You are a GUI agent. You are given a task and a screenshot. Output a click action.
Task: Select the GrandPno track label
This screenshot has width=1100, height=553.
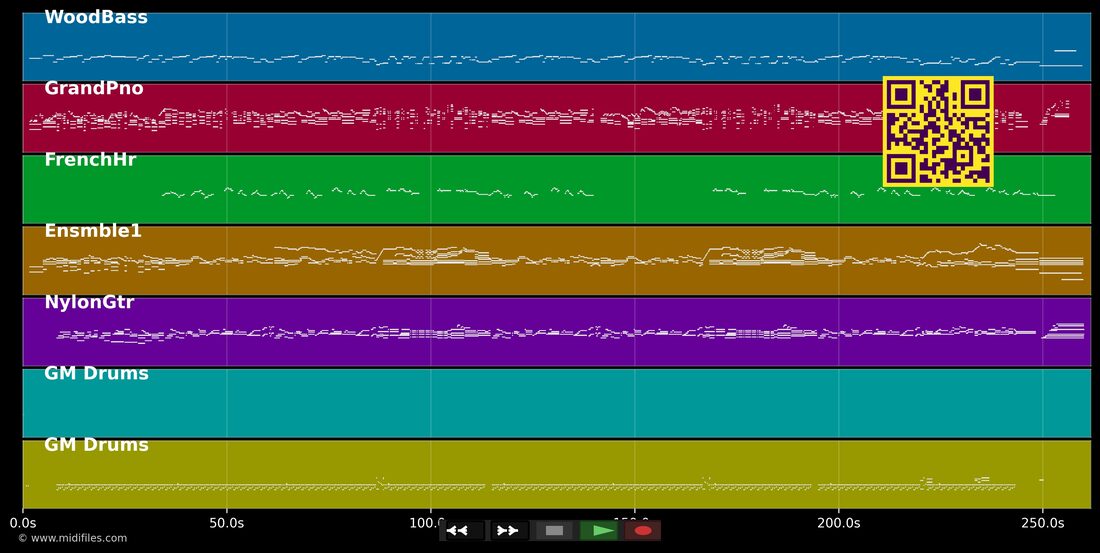94,88
